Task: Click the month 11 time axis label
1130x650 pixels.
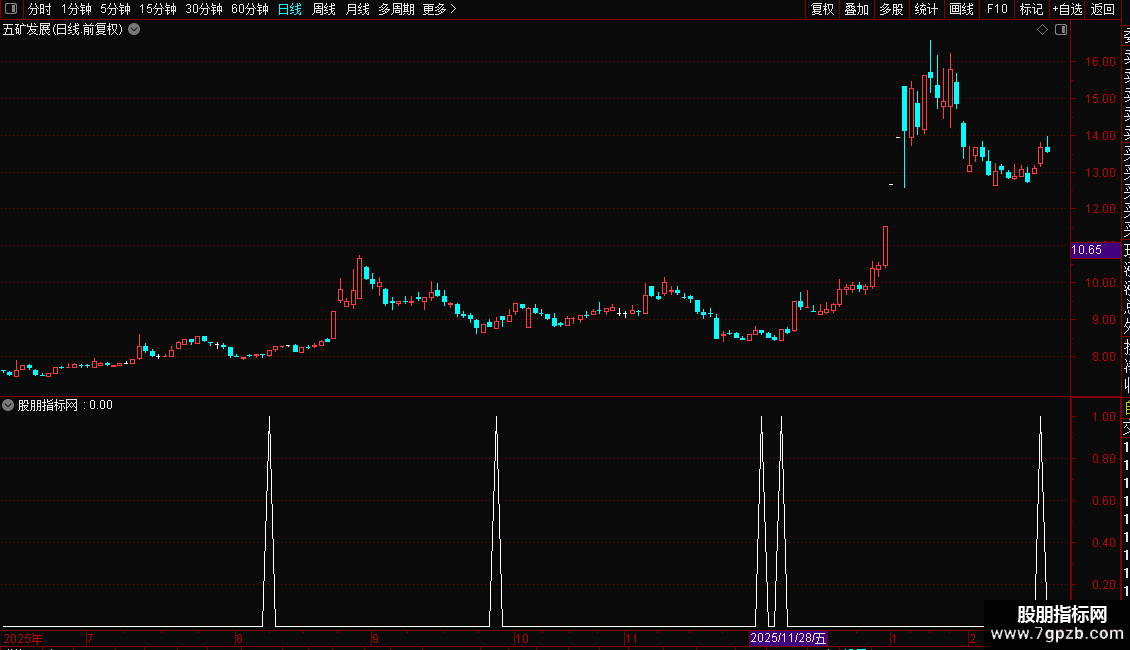Action: pyautogui.click(x=631, y=639)
